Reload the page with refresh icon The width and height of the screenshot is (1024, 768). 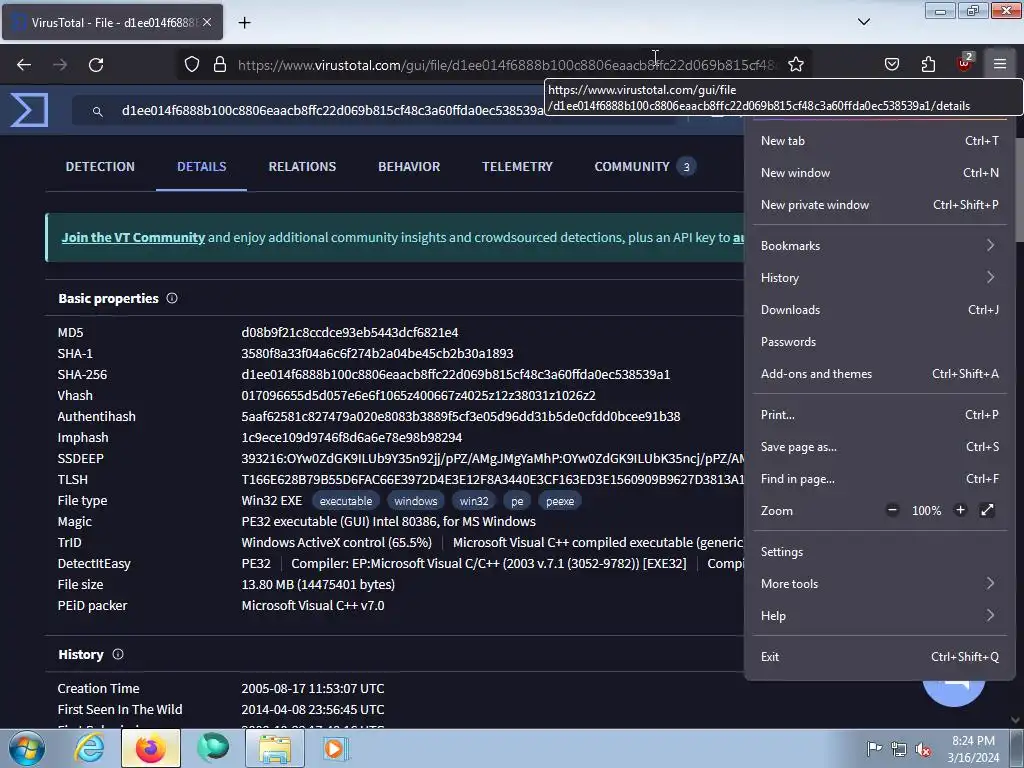(x=96, y=65)
